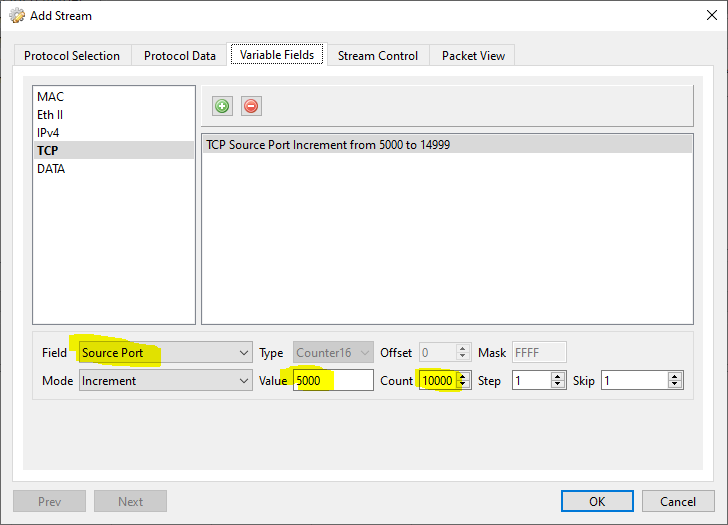Open the Mode dropdown showing Increment
728x525 pixels.
166,381
